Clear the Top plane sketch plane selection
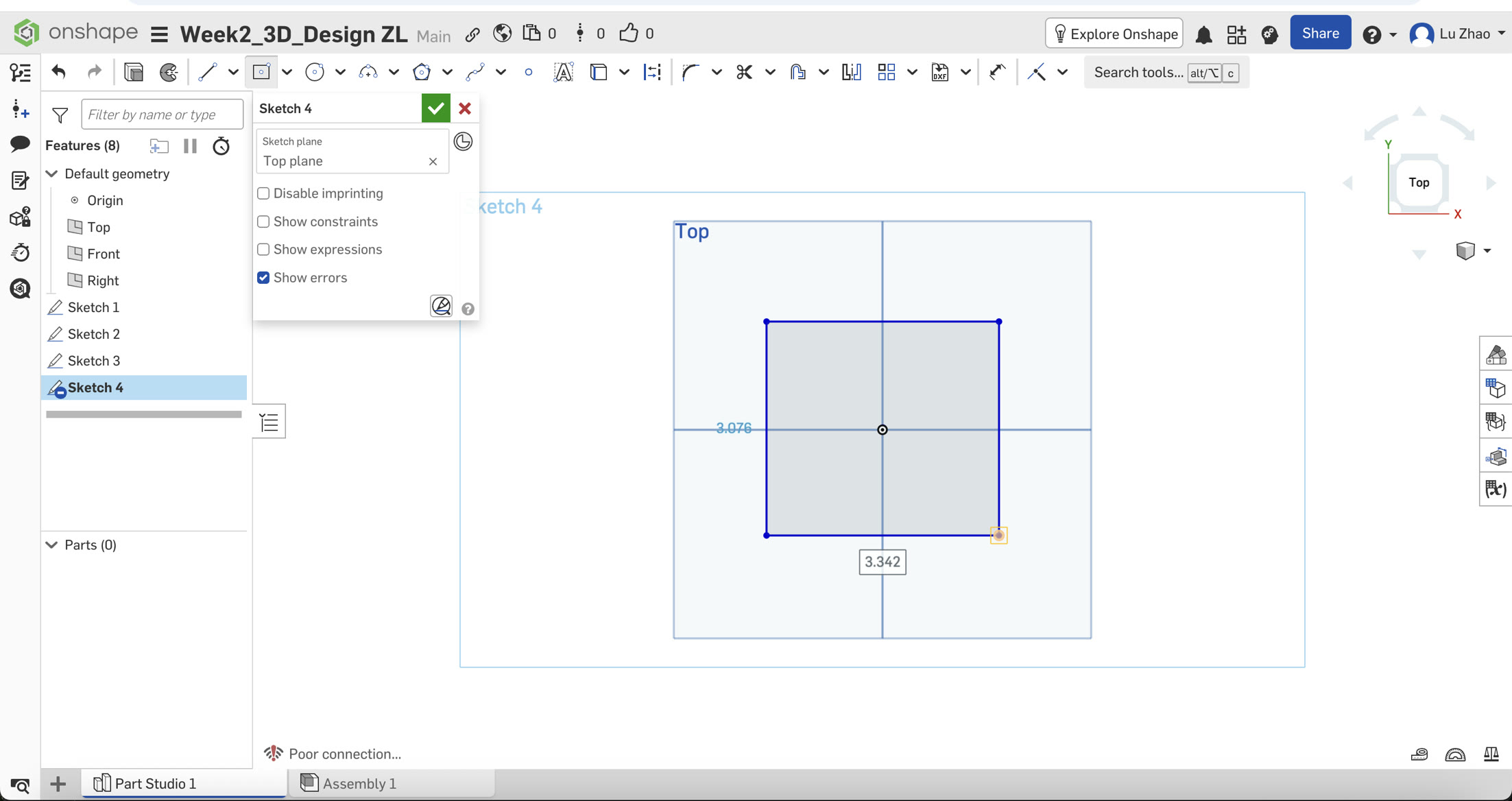Screen dimensions: 1512x801 click(433, 162)
